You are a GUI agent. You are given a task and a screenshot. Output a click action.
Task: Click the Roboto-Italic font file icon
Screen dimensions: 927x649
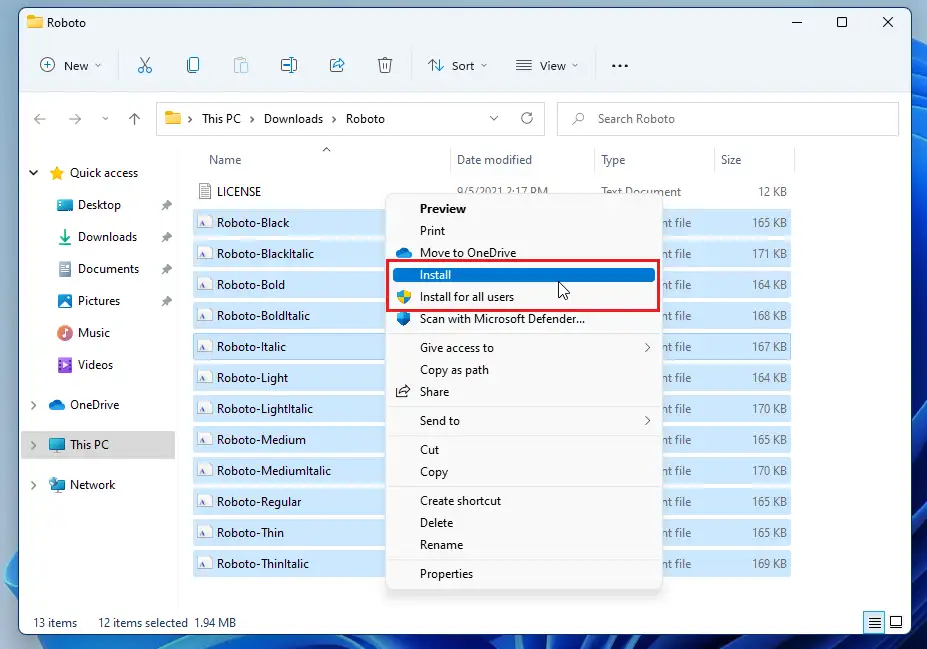point(204,347)
